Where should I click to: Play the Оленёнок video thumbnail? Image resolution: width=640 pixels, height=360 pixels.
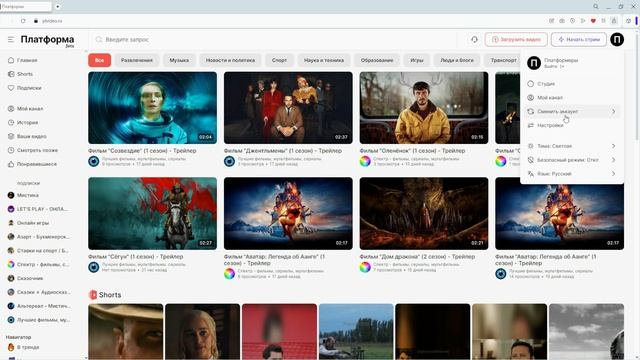pyautogui.click(x=424, y=108)
